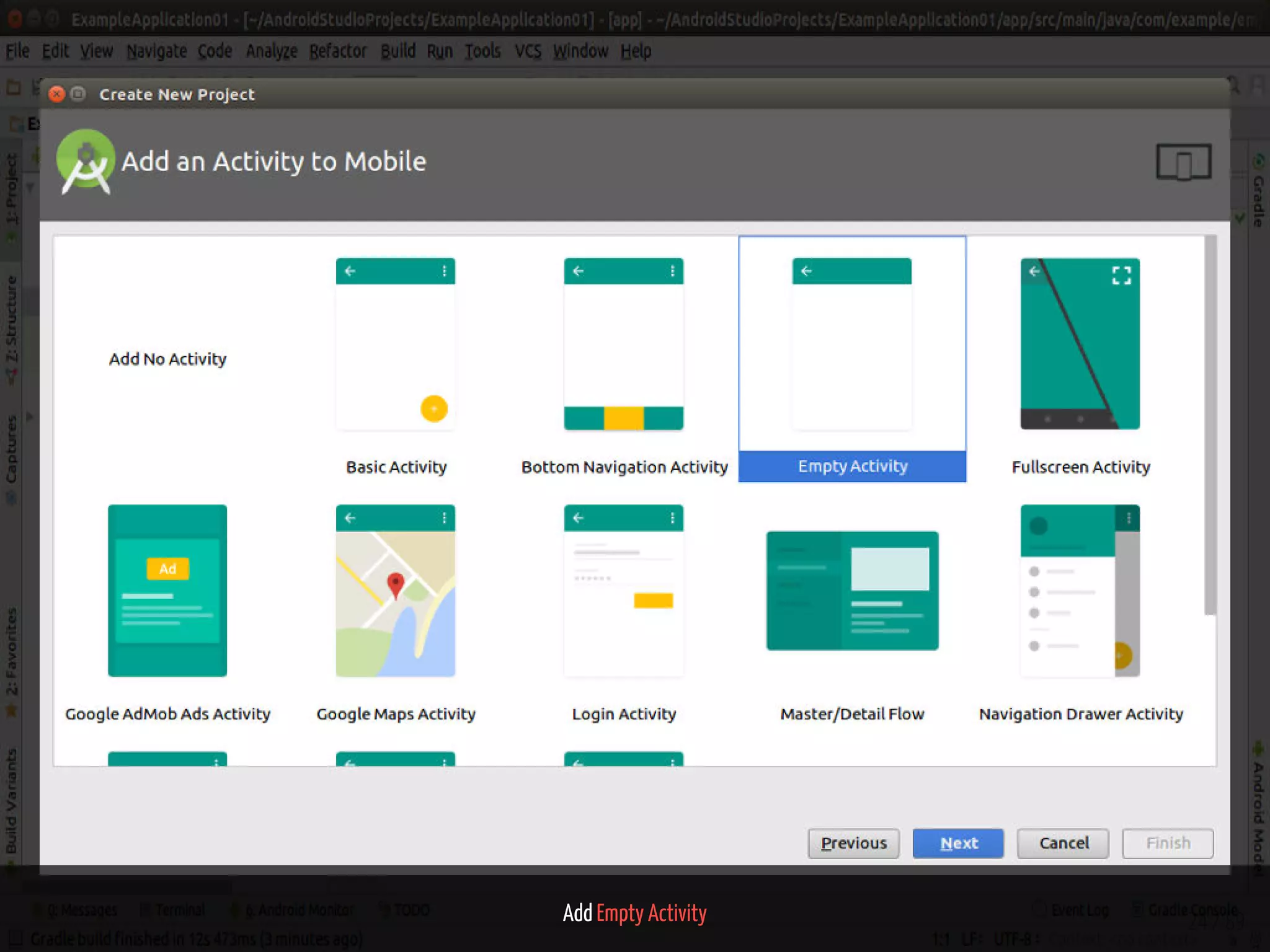Open the Refactor menu
Image resolution: width=1270 pixels, height=952 pixels.
[x=338, y=51]
